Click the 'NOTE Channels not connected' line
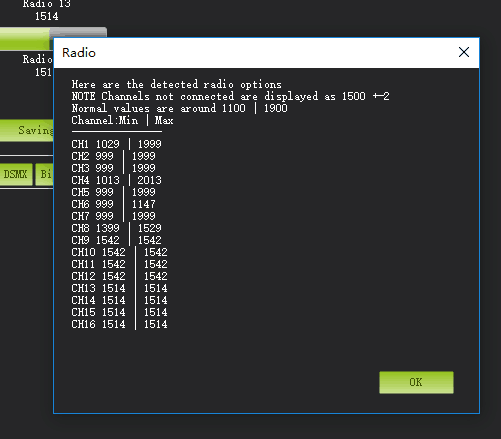Screen dimensions: 501x439 (230, 96)
